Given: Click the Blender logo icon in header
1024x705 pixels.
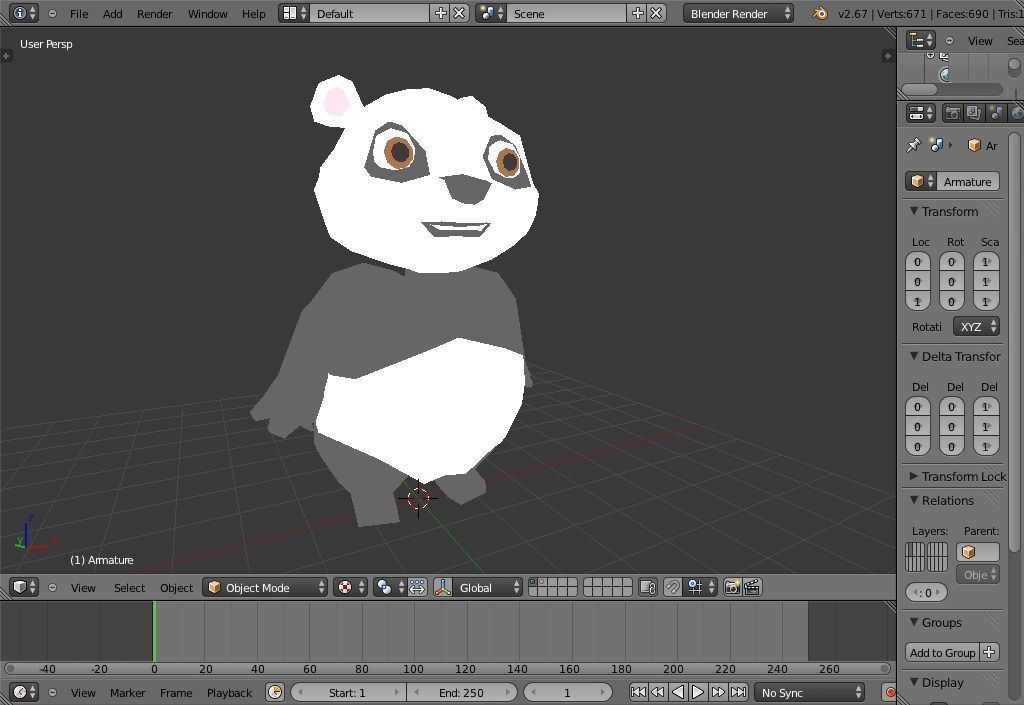Looking at the screenshot, I should (820, 13).
